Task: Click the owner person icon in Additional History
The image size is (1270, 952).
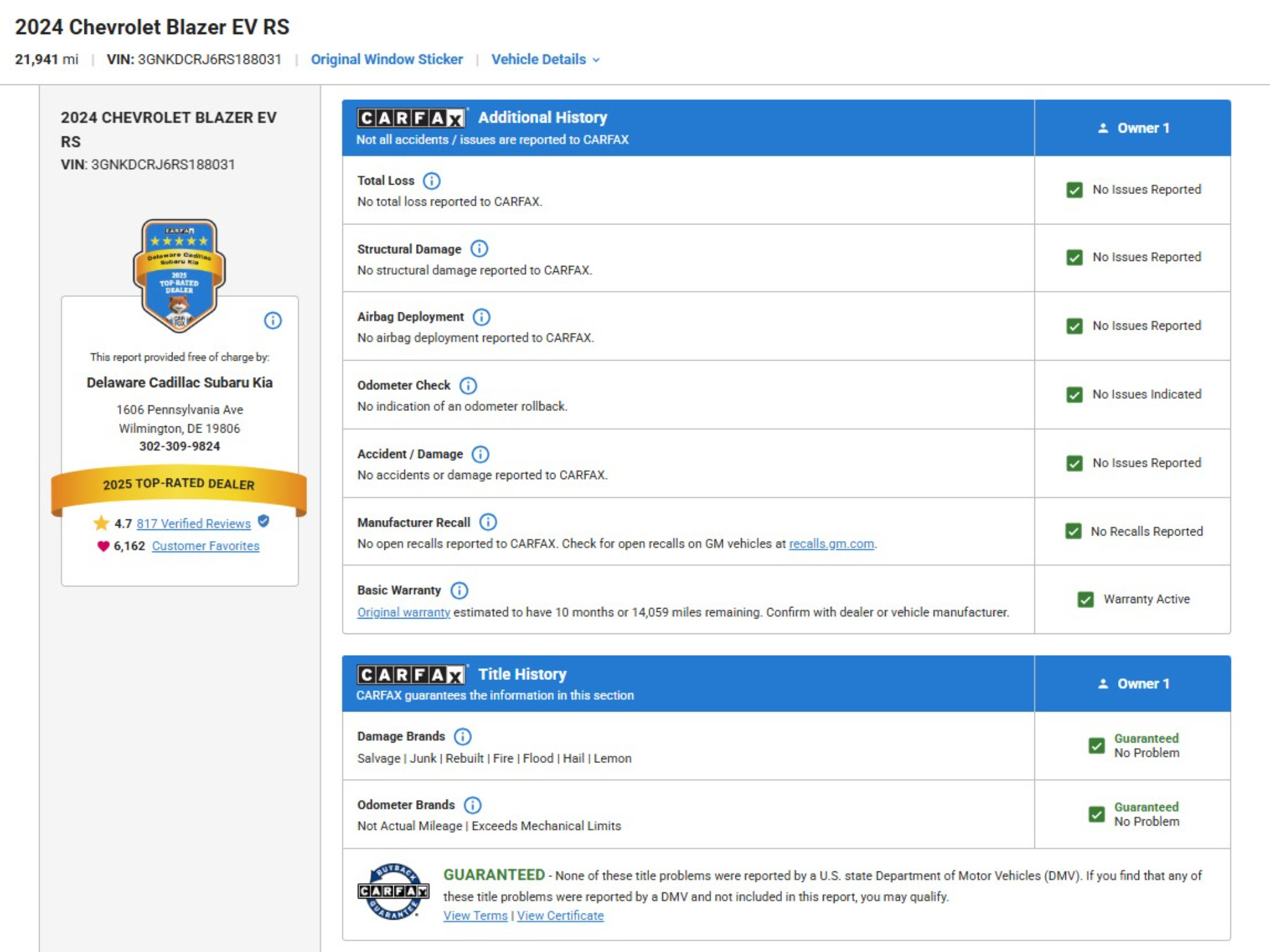Action: coord(1103,128)
